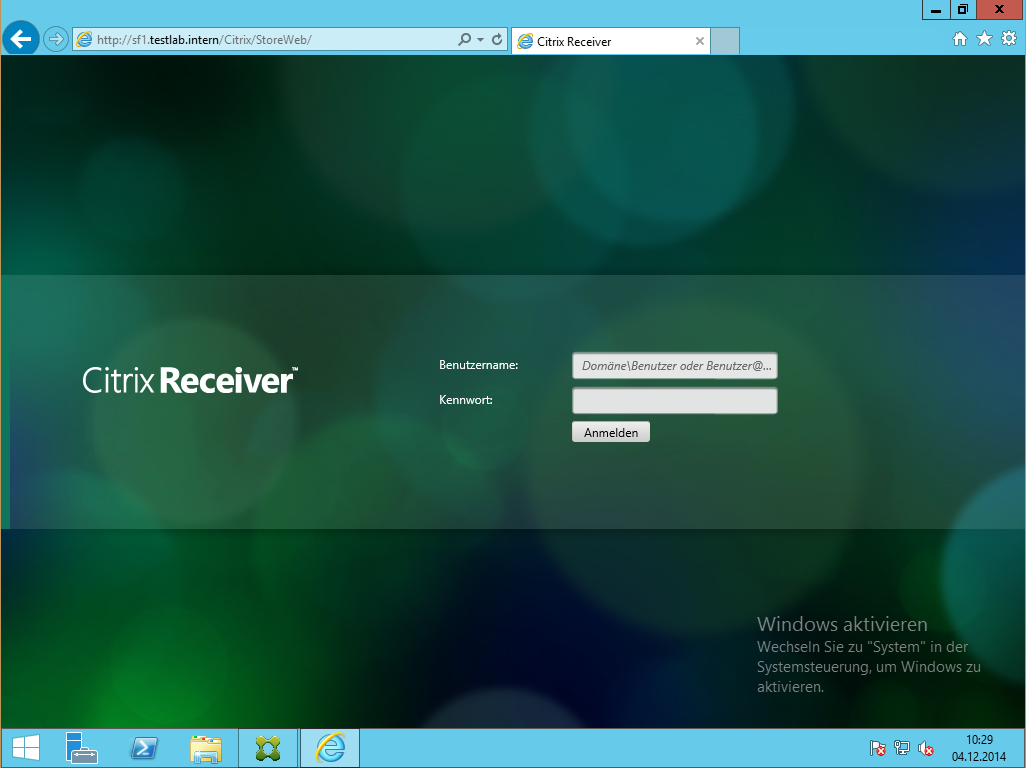Image resolution: width=1026 pixels, height=768 pixels.
Task: Open the Tools gear menu
Action: pos(1009,39)
